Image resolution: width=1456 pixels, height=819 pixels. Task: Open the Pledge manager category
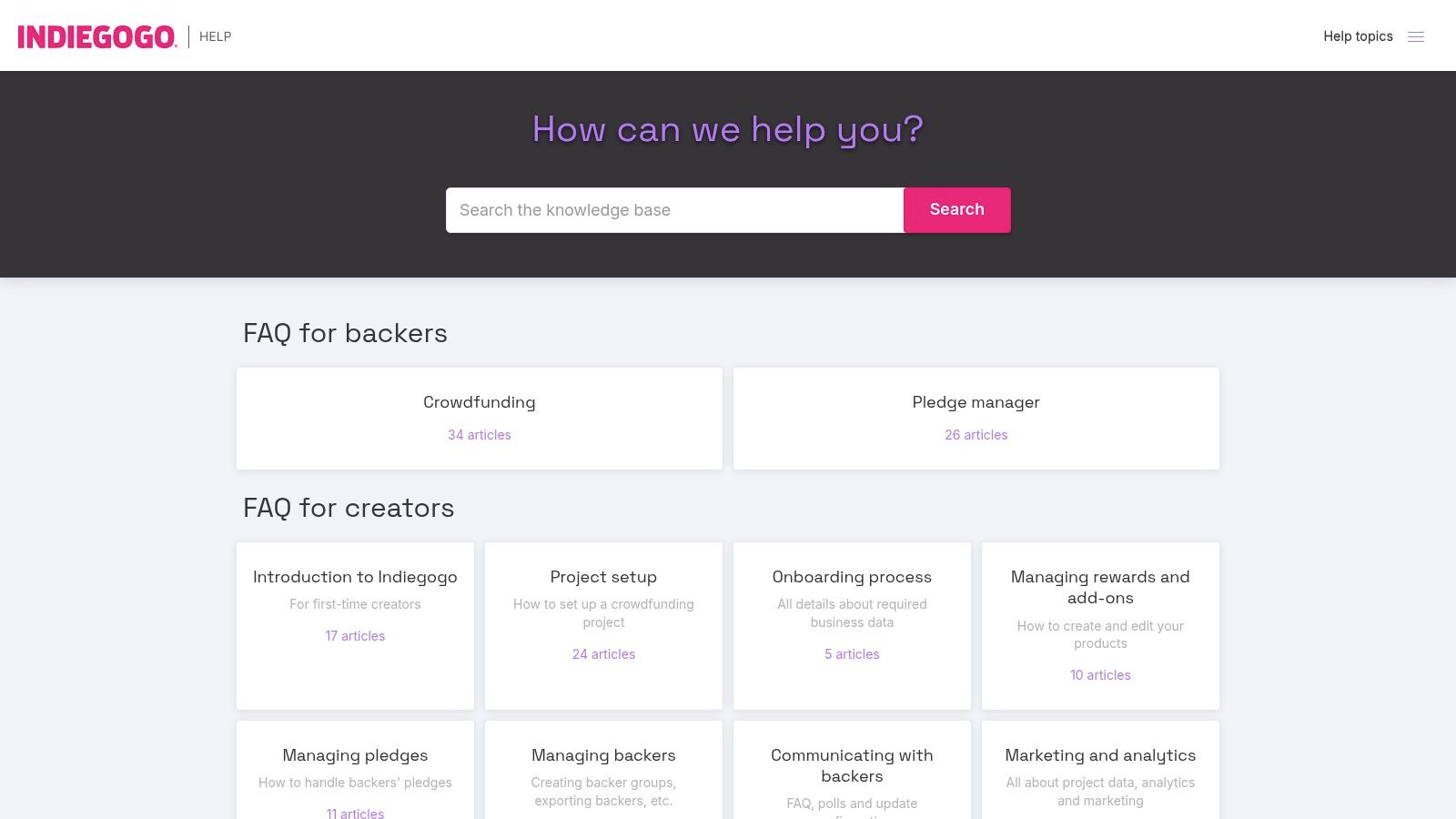(976, 401)
